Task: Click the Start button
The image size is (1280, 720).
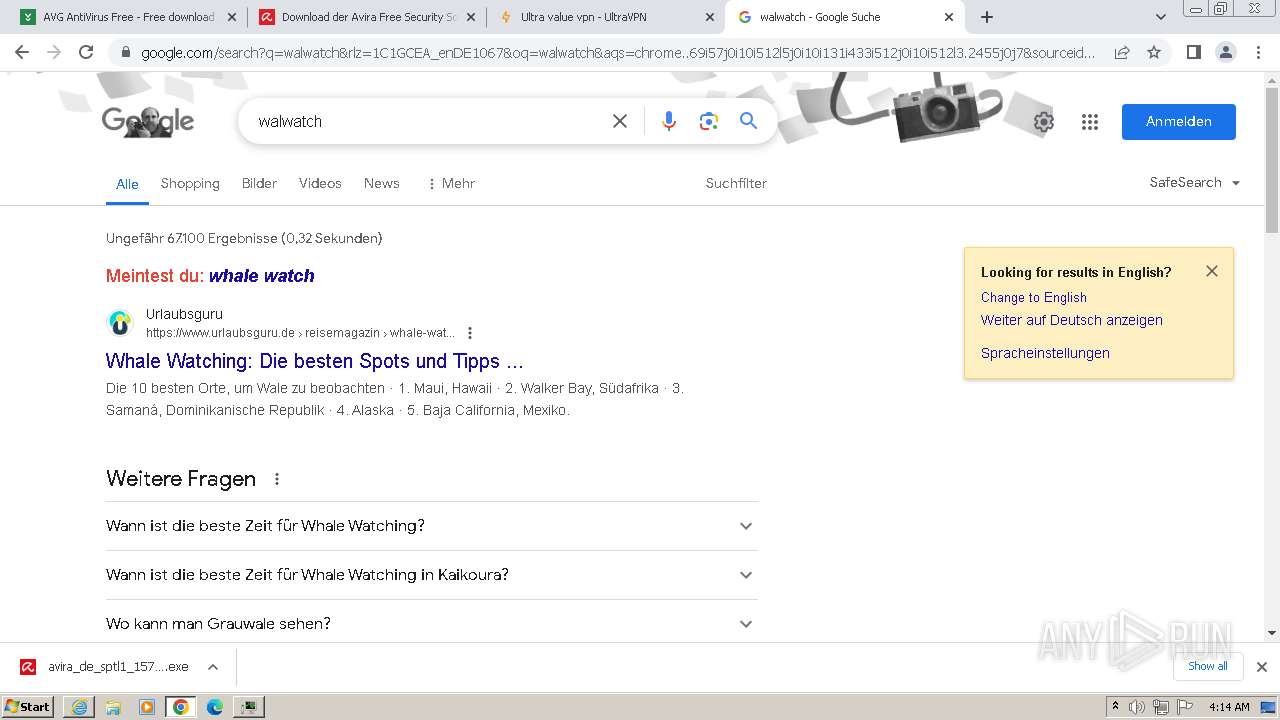Action: click(x=27, y=707)
